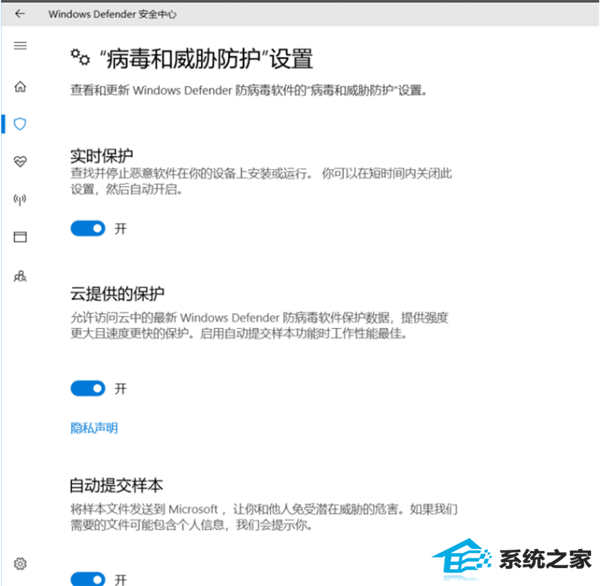The image size is (600, 586).
Task: Select Virus & threat protection shield icon
Action: click(20, 124)
